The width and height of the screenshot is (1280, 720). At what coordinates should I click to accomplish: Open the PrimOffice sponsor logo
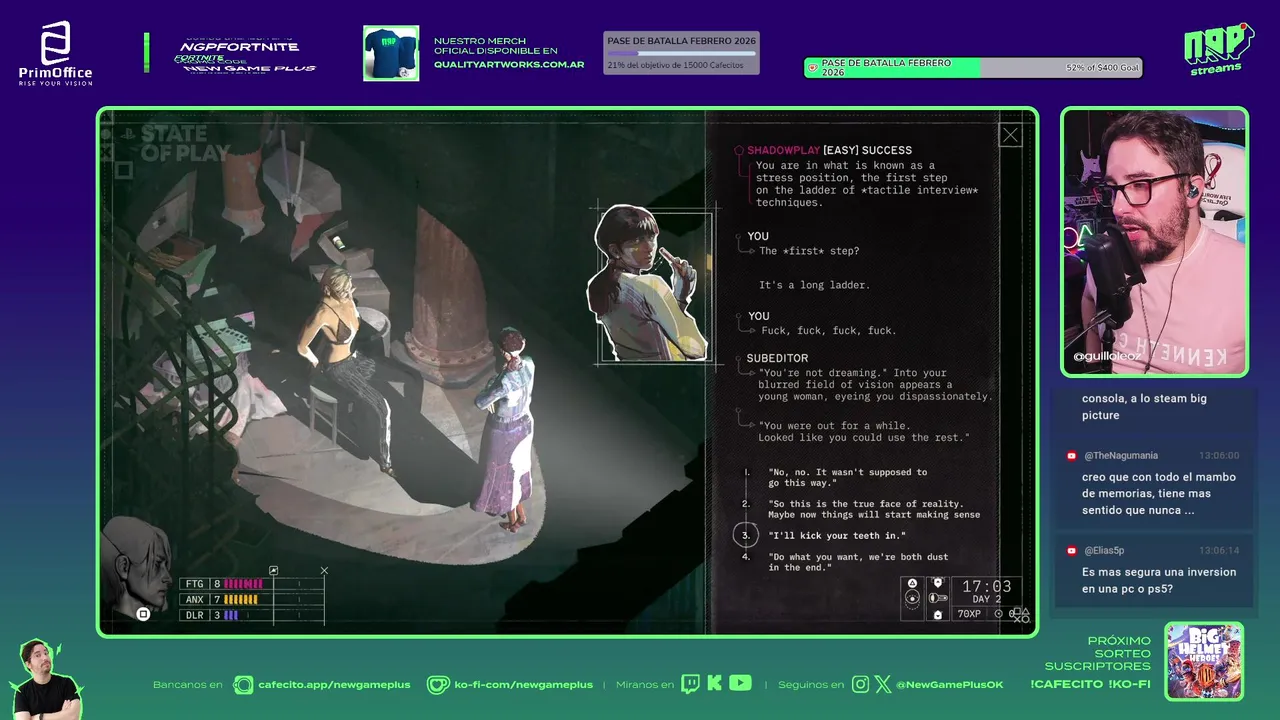[55, 54]
